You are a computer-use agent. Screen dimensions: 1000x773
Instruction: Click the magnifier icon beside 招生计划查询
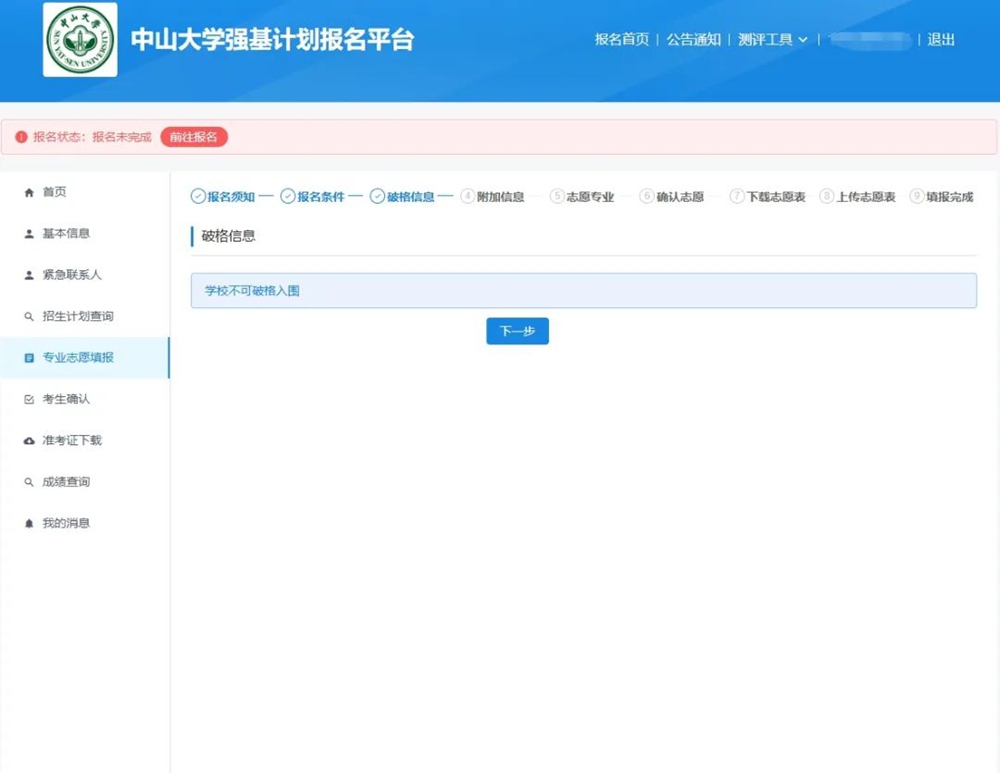29,317
